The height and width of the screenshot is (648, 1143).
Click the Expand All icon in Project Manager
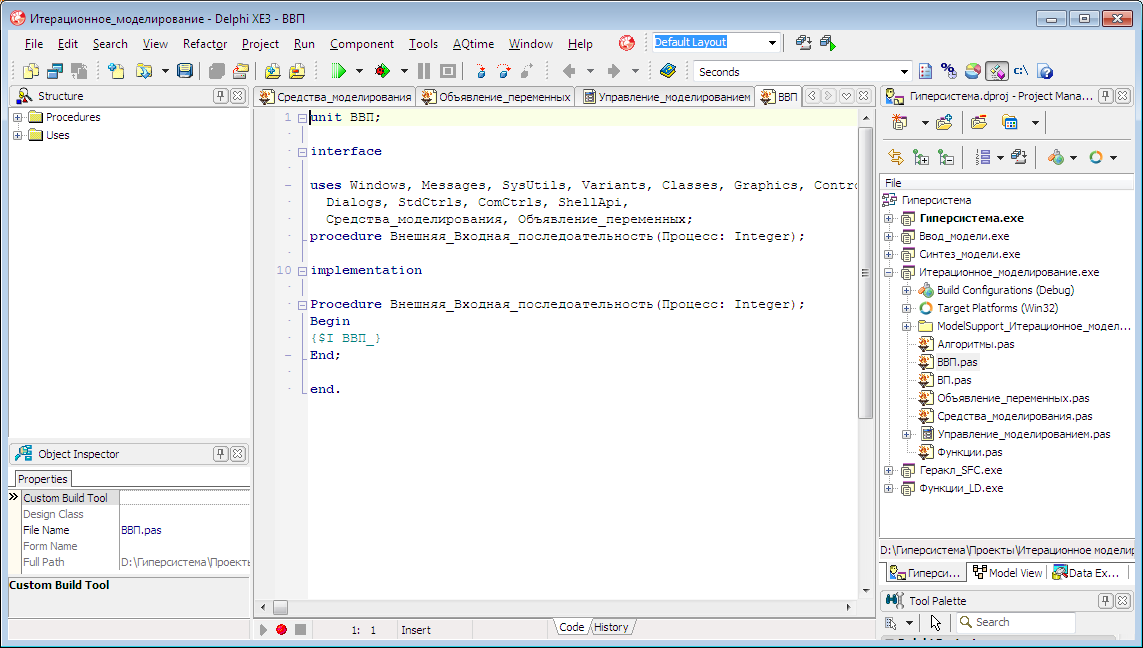pyautogui.click(x=921, y=157)
